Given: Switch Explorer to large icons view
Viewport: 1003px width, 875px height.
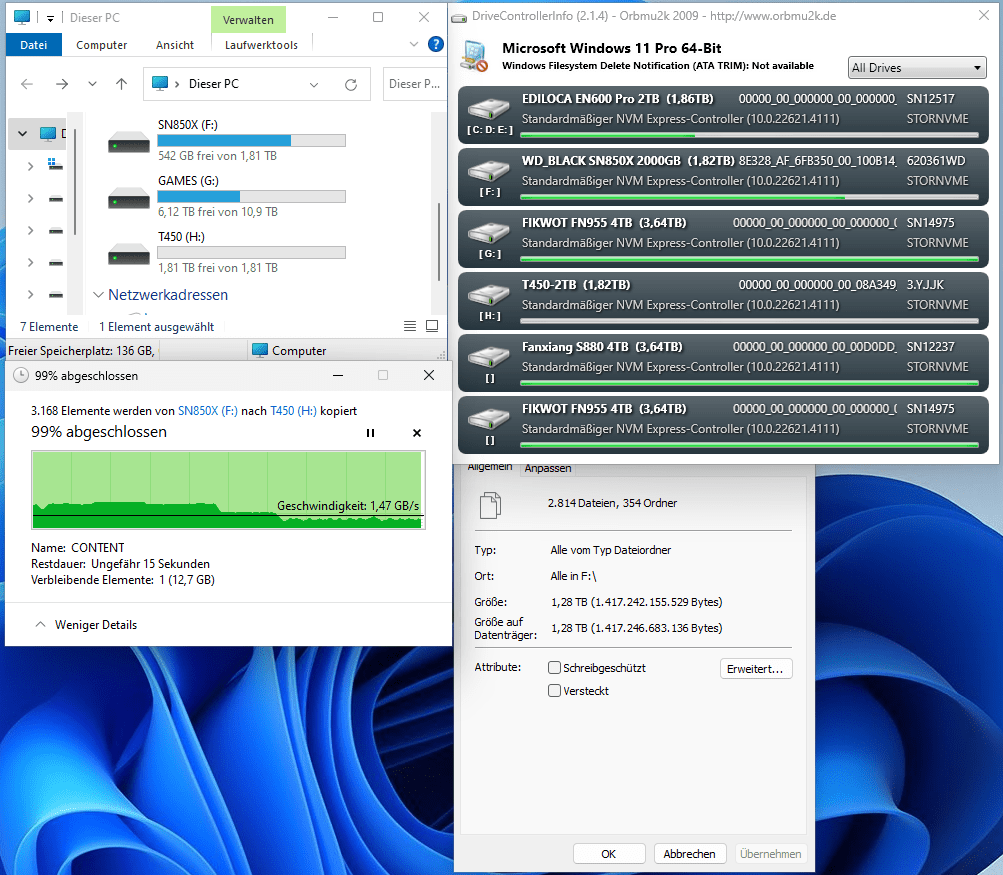Looking at the screenshot, I should tap(432, 326).
